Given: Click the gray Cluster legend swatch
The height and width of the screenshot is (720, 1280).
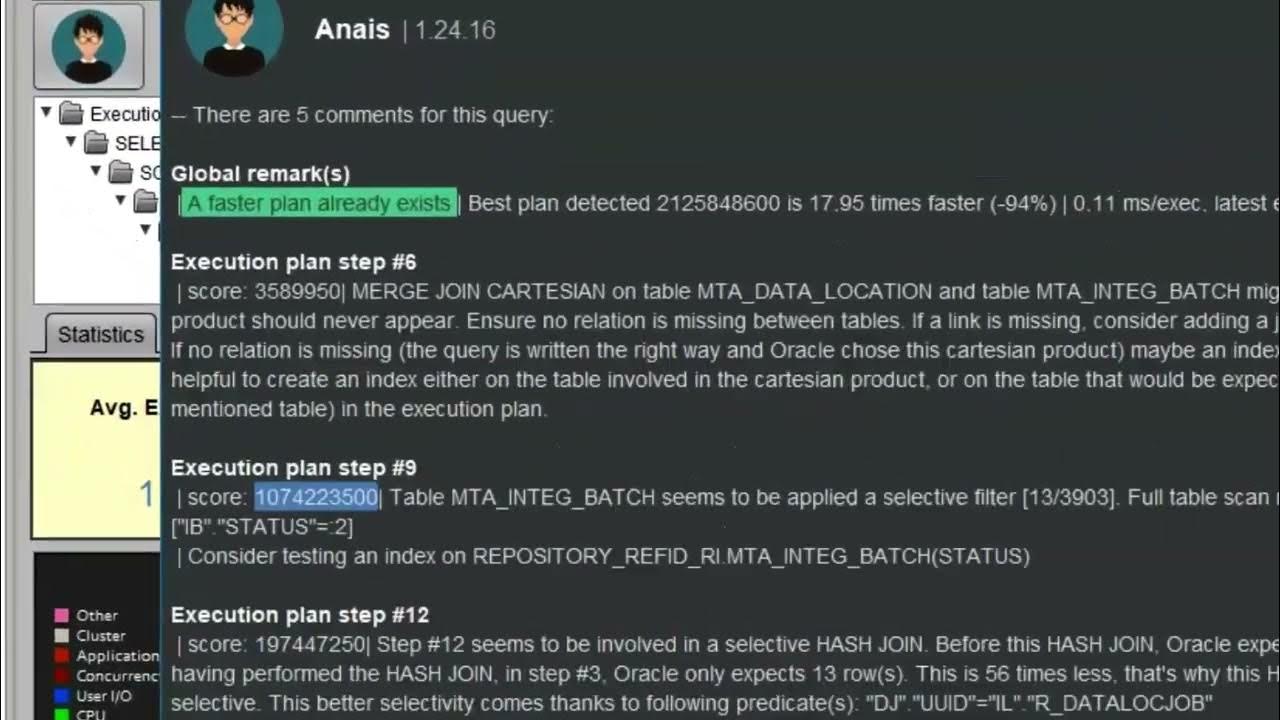Looking at the screenshot, I should pos(62,635).
